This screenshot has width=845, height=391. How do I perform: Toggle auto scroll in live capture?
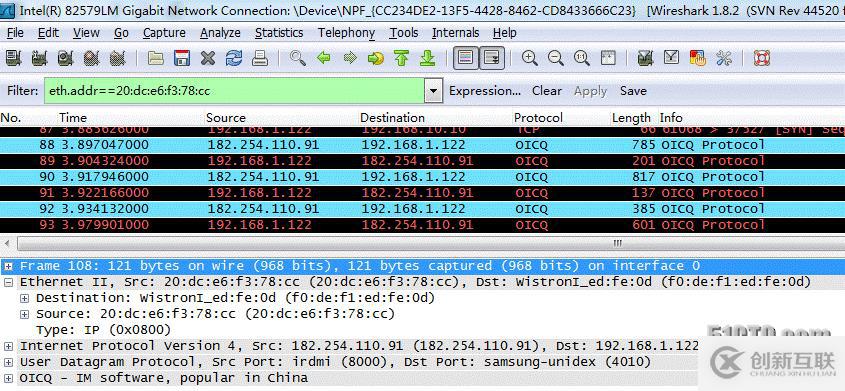coord(492,58)
